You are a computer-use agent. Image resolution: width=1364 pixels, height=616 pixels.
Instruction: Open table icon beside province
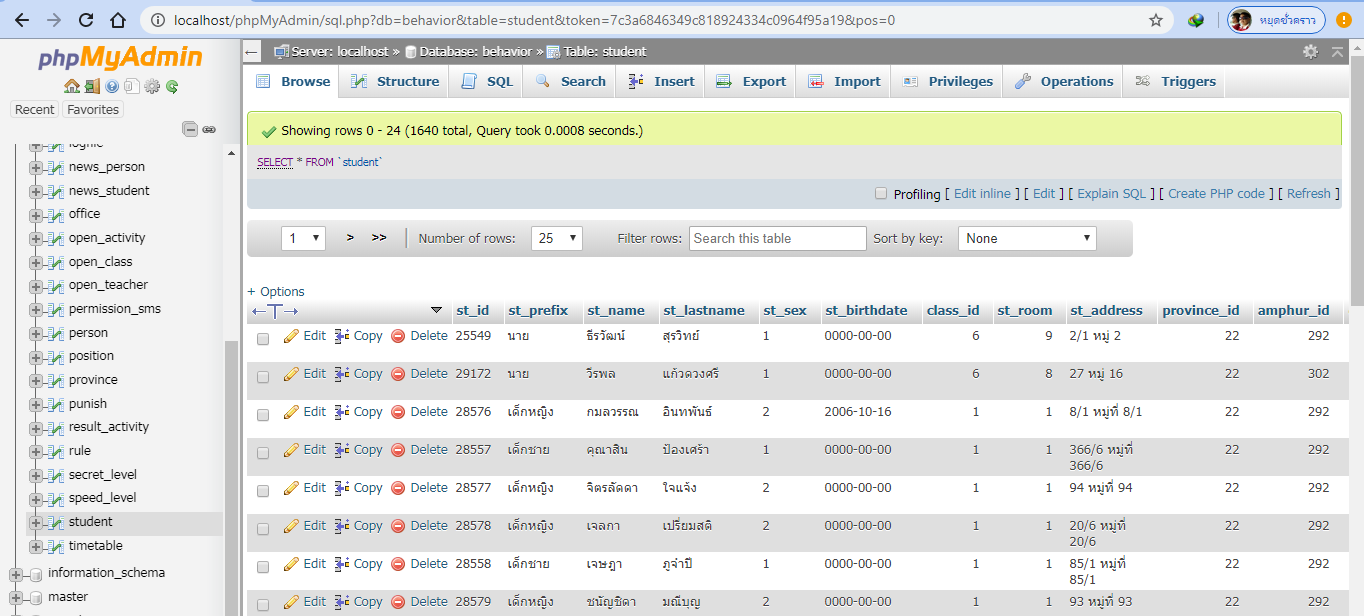(x=55, y=380)
